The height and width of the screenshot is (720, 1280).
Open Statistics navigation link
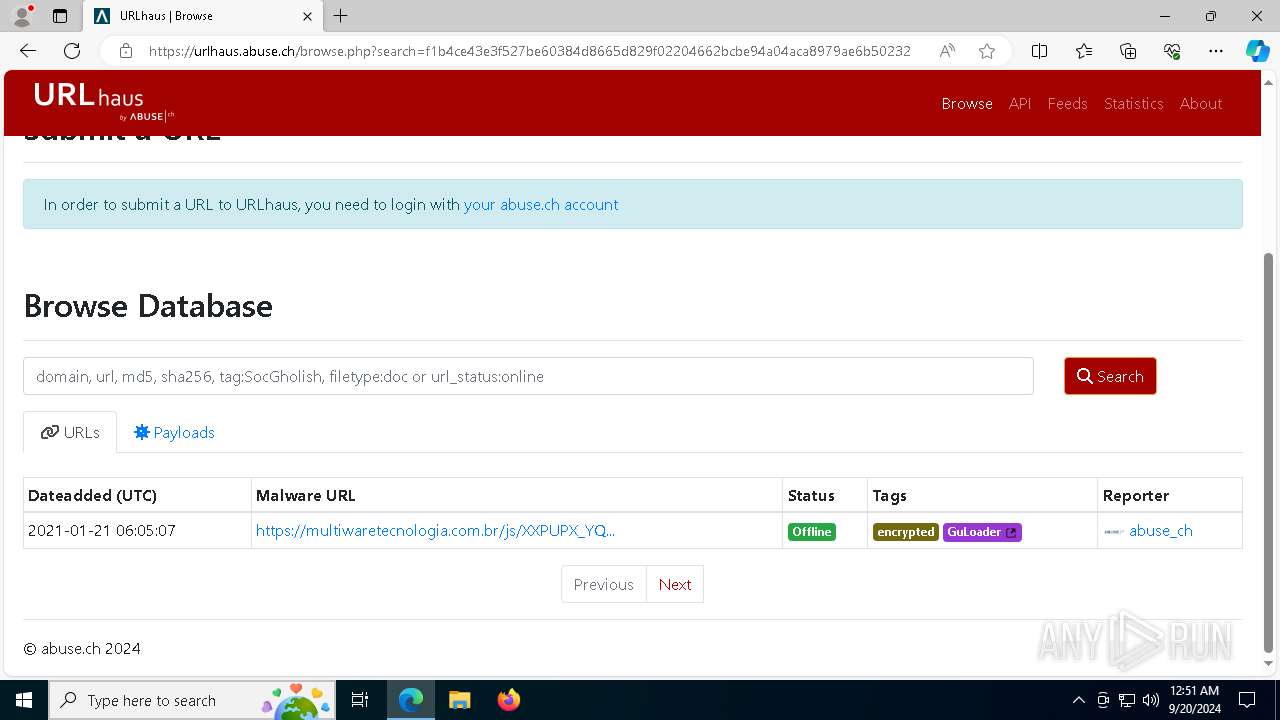coord(1133,104)
